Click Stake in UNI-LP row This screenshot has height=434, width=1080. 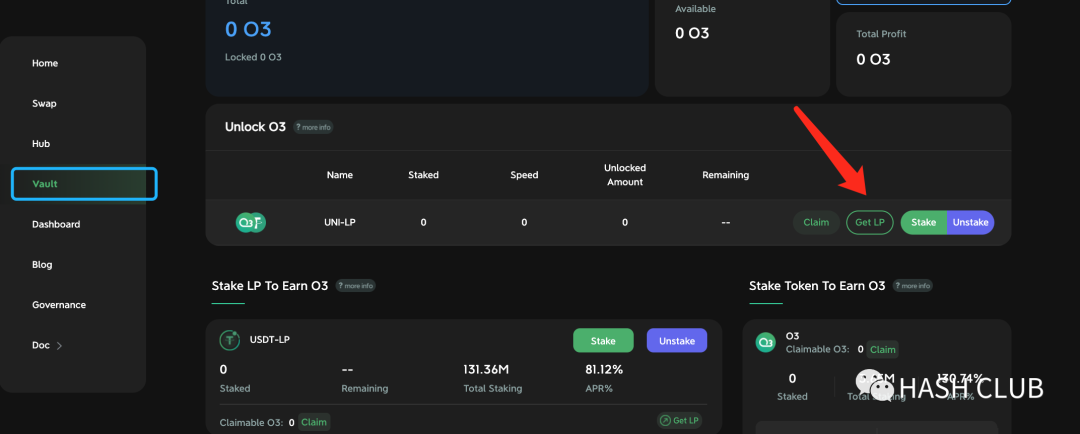[924, 223]
